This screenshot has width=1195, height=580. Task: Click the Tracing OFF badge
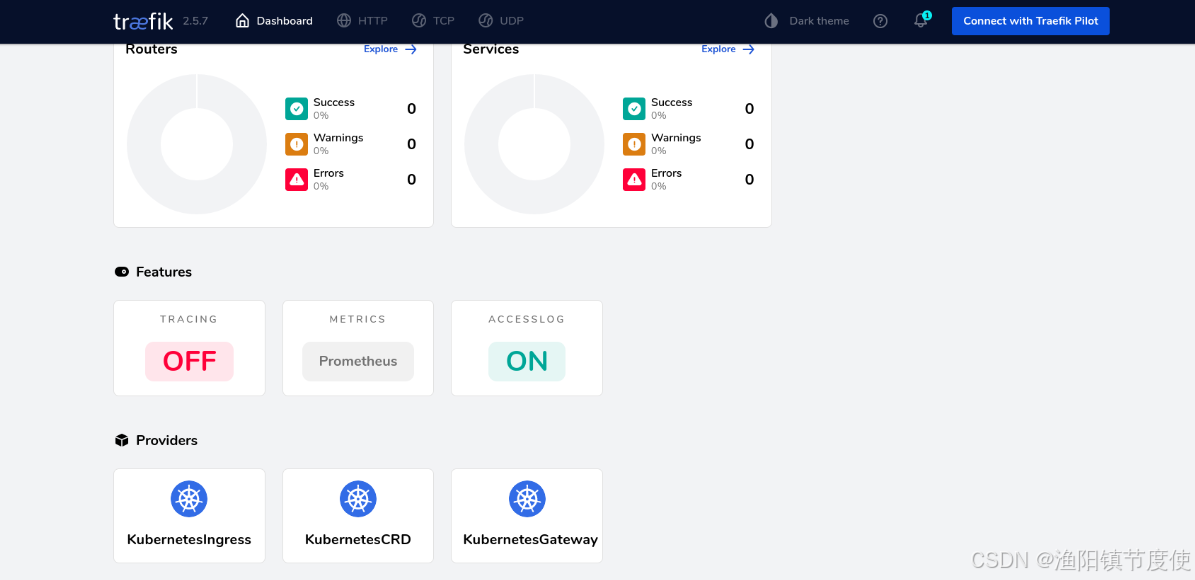pyautogui.click(x=189, y=361)
